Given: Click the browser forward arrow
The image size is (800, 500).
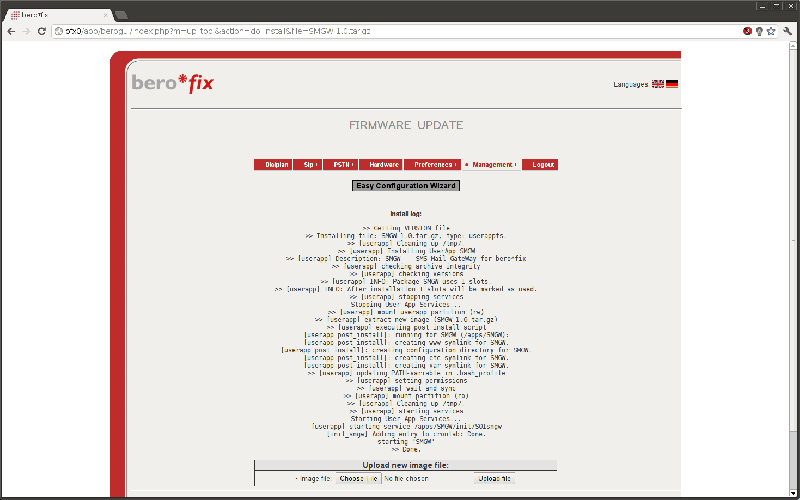Looking at the screenshot, I should tap(27, 31).
